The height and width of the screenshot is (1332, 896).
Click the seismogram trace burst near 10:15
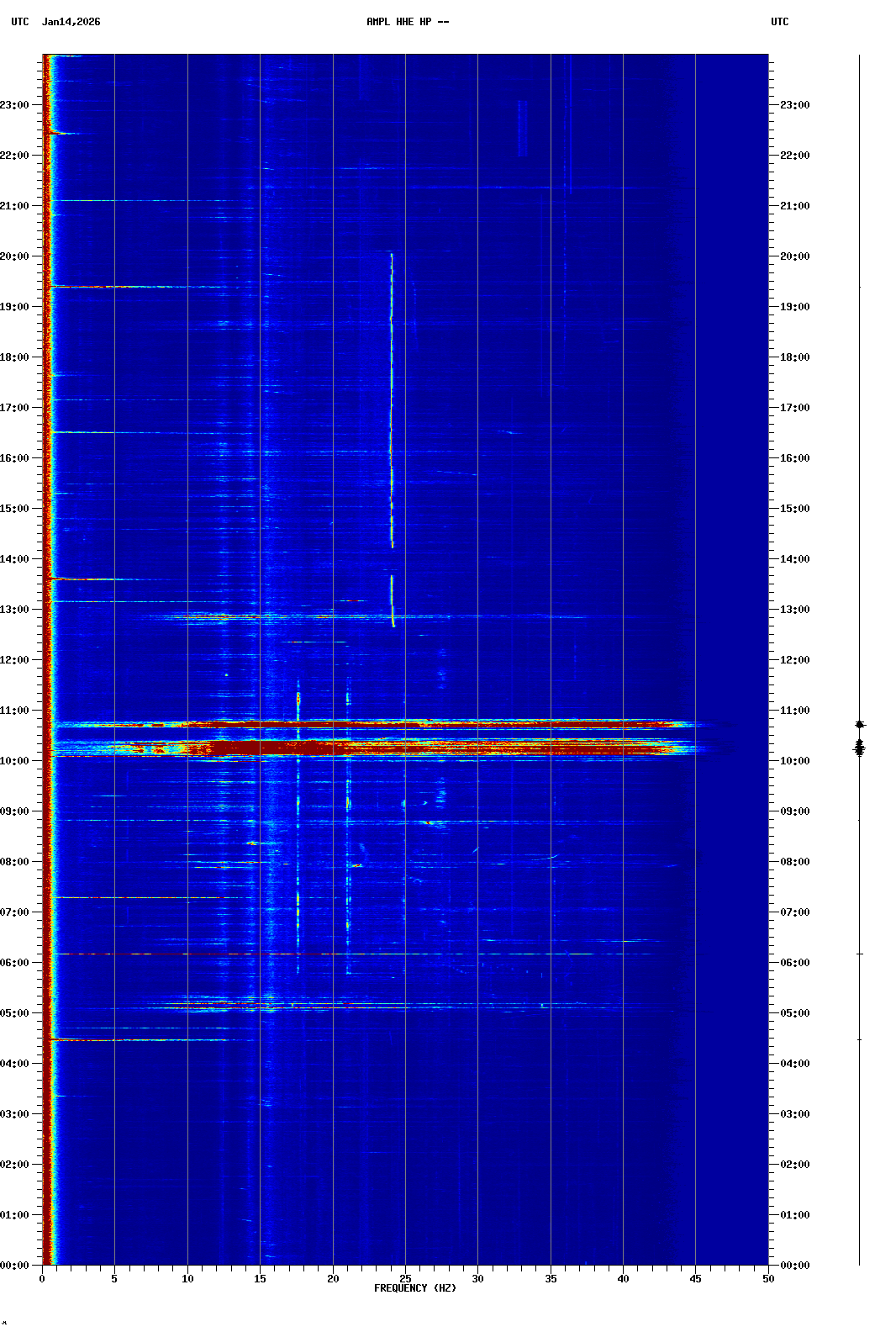point(859,747)
